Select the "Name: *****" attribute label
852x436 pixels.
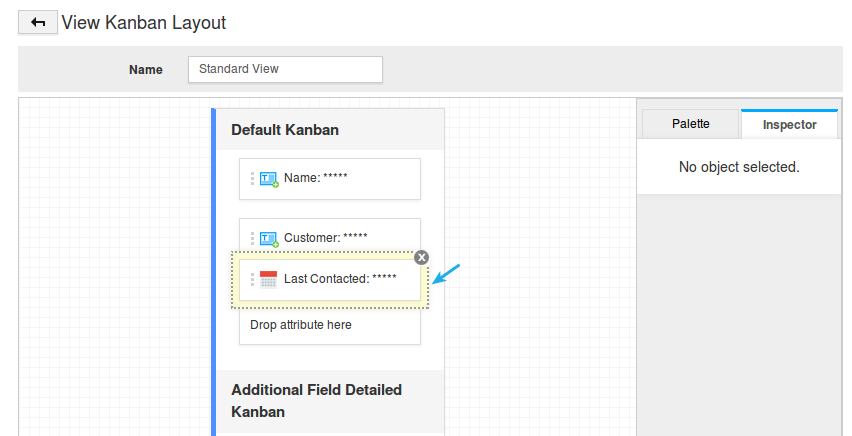[x=315, y=178]
